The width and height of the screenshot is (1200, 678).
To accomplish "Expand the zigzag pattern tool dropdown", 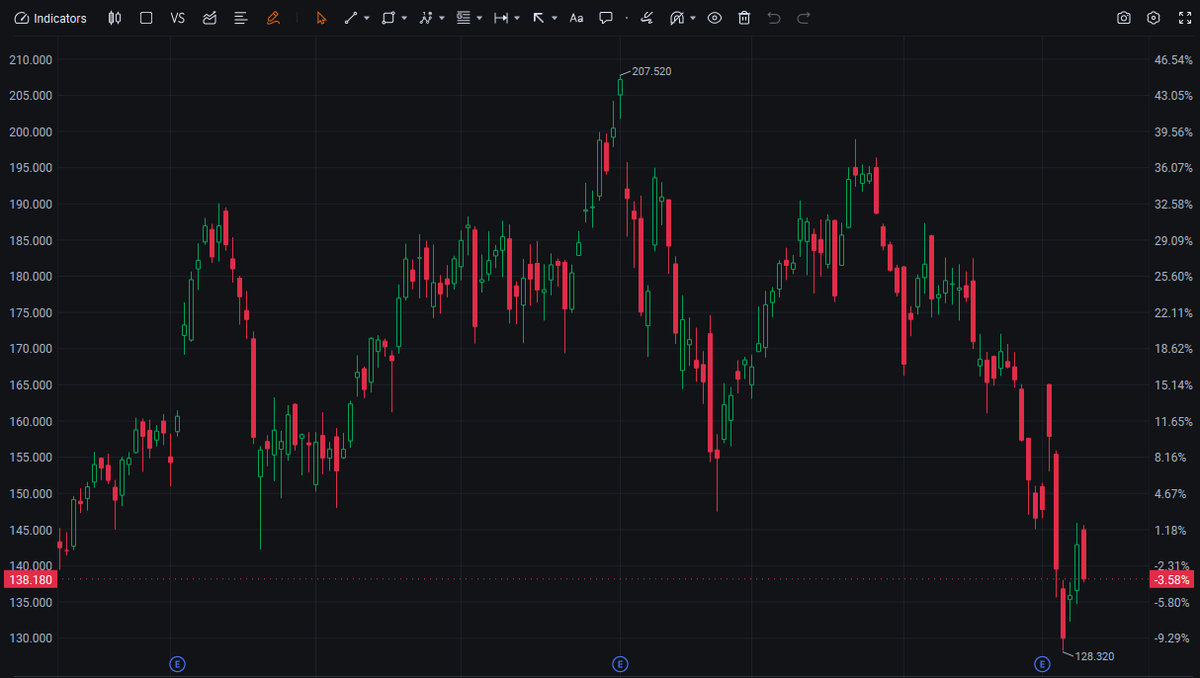I will [442, 18].
